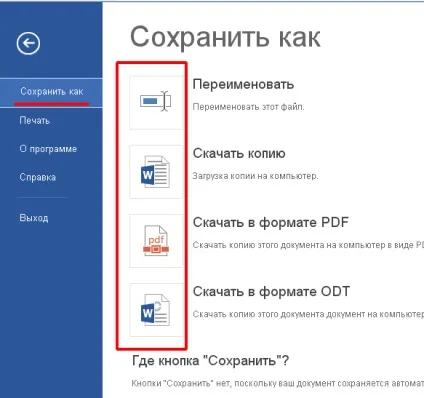Click Скачать копию heading
This screenshot has height=398, width=424.
pyautogui.click(x=239, y=153)
